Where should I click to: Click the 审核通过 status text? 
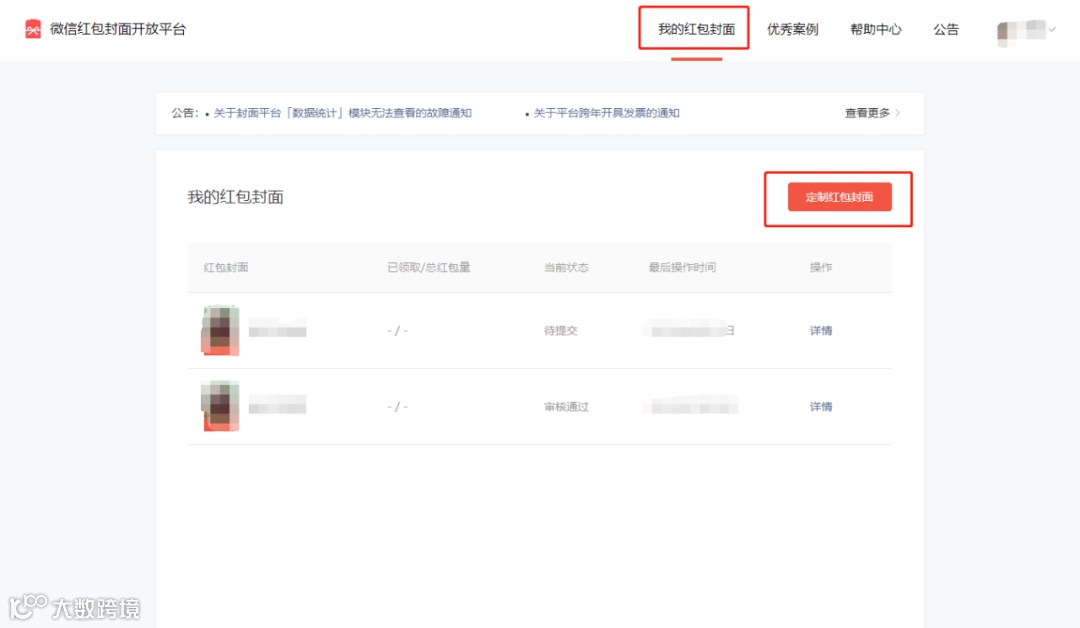(566, 406)
